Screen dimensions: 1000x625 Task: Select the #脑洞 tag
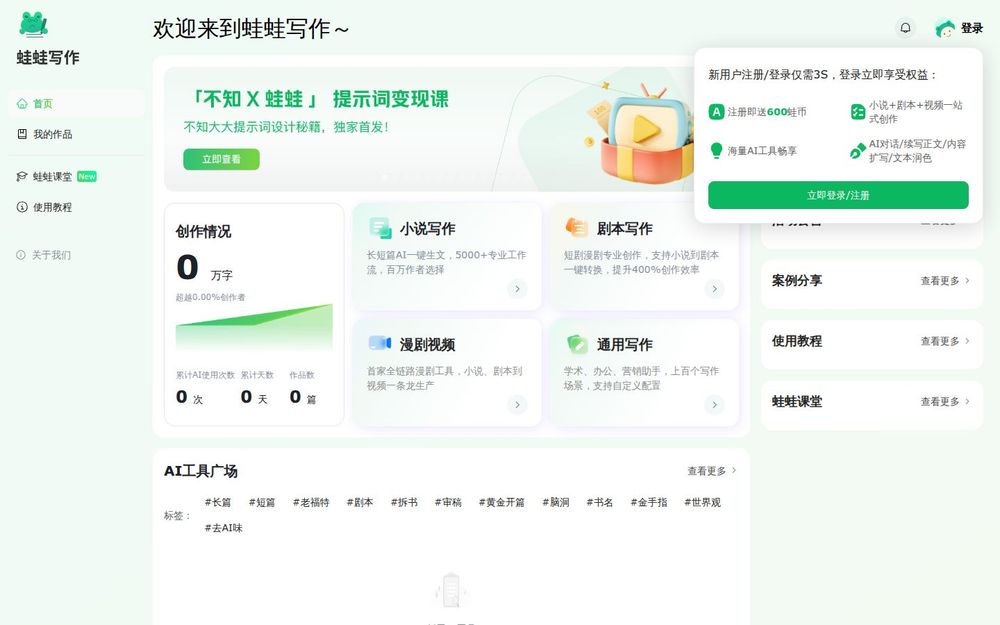[555, 503]
